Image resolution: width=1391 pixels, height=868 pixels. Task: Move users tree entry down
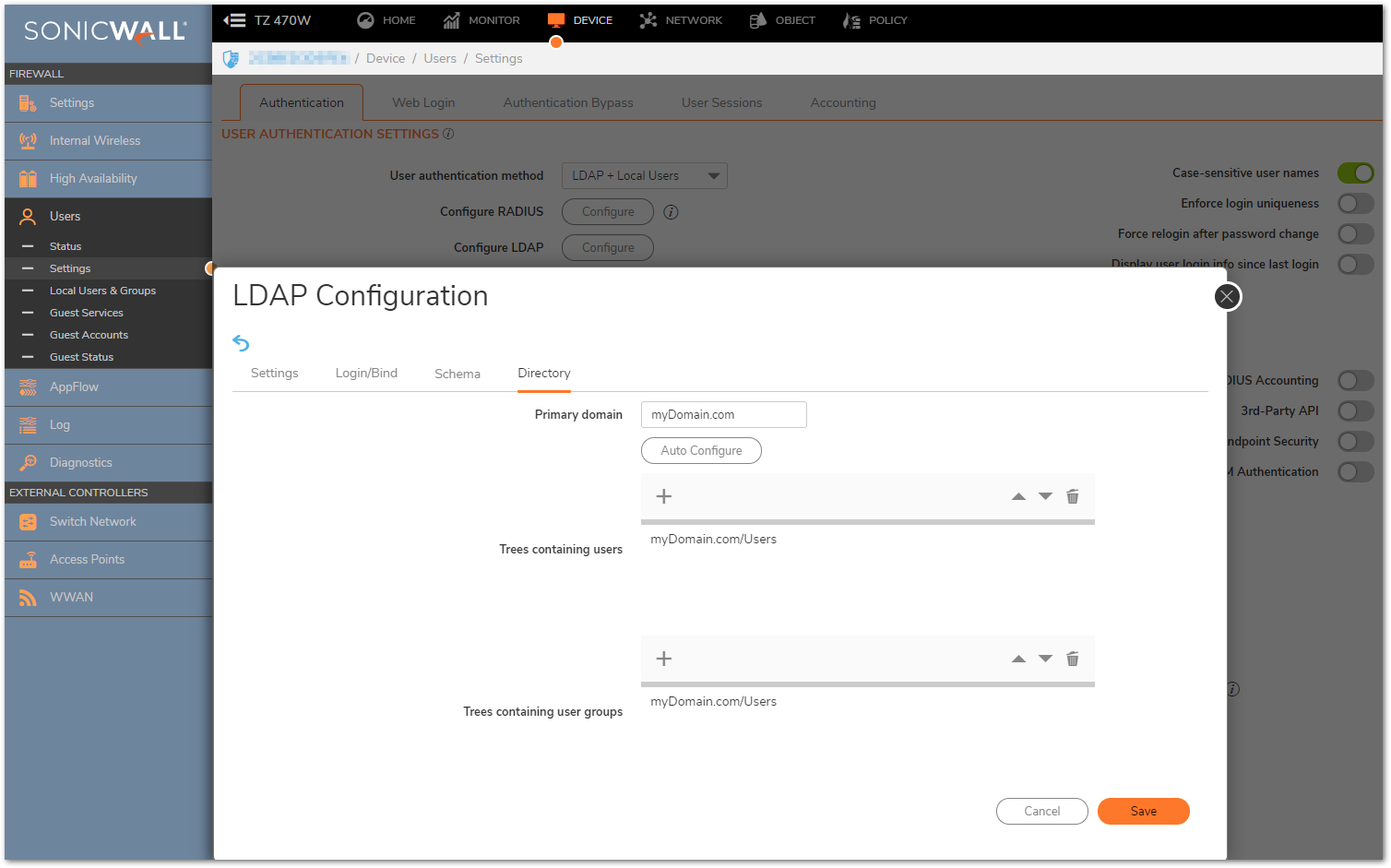(x=1045, y=496)
